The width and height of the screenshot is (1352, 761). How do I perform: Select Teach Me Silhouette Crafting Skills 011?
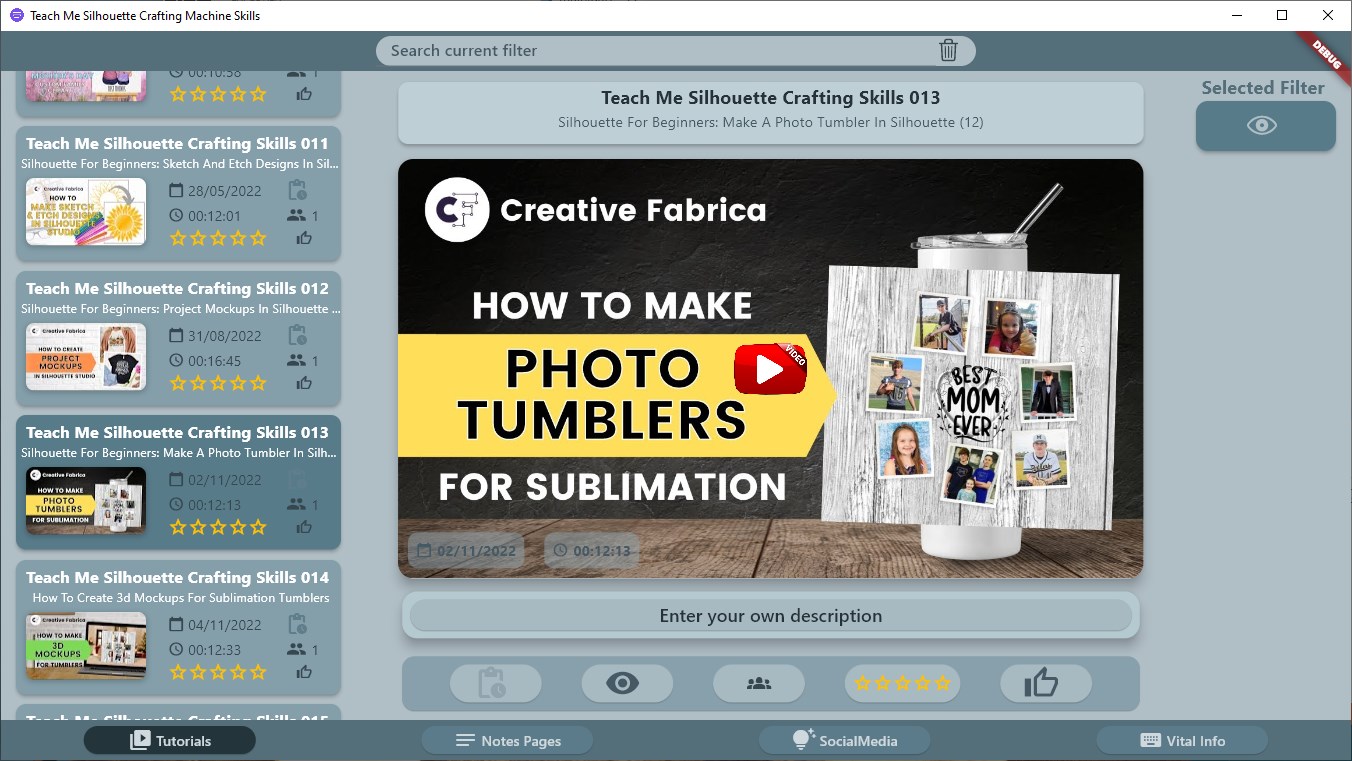[x=178, y=144]
